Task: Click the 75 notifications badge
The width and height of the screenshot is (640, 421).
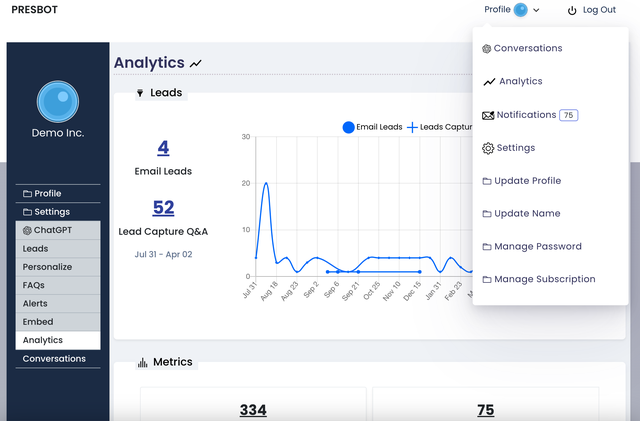Action: point(569,116)
